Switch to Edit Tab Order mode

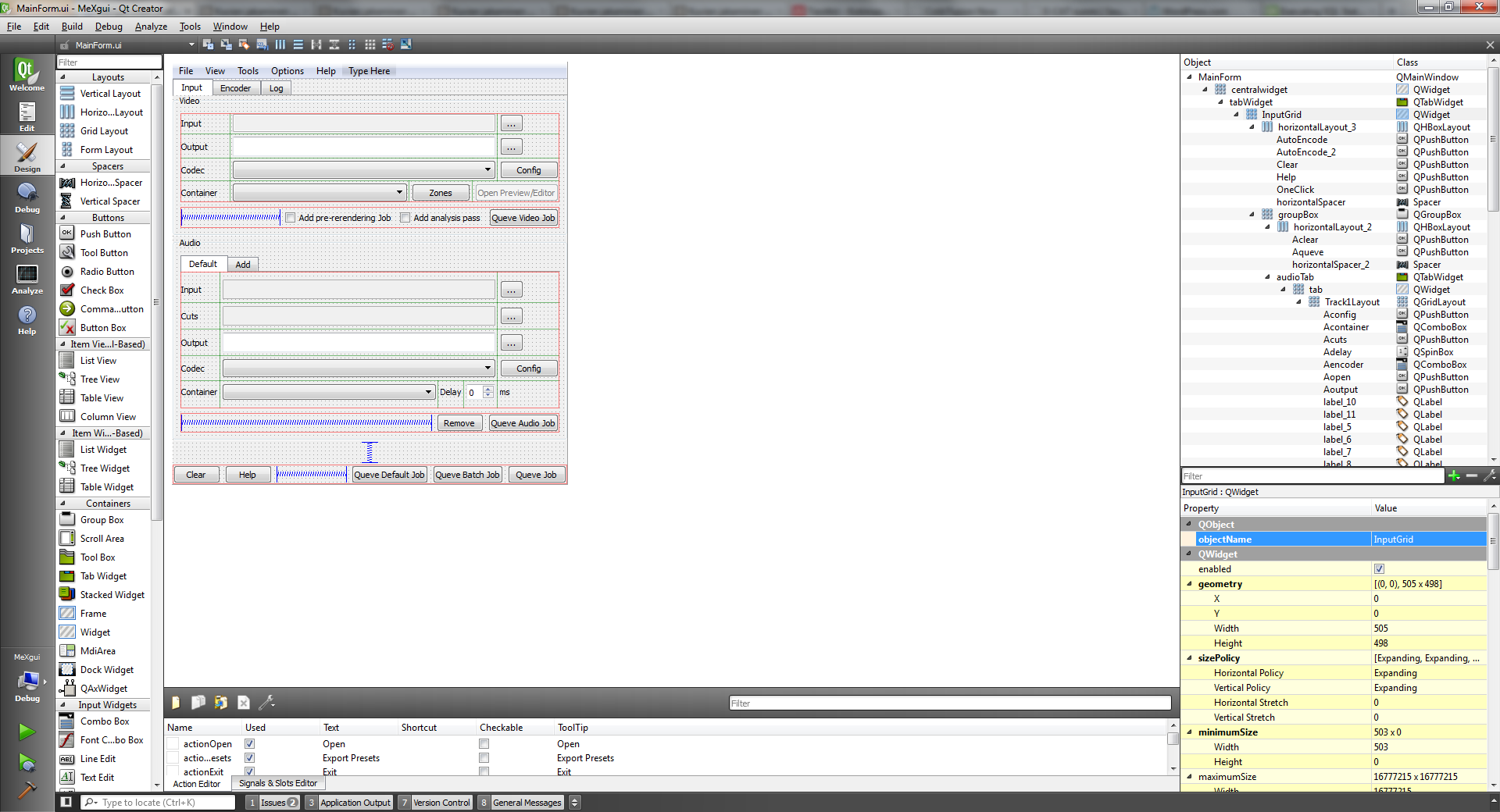262,45
